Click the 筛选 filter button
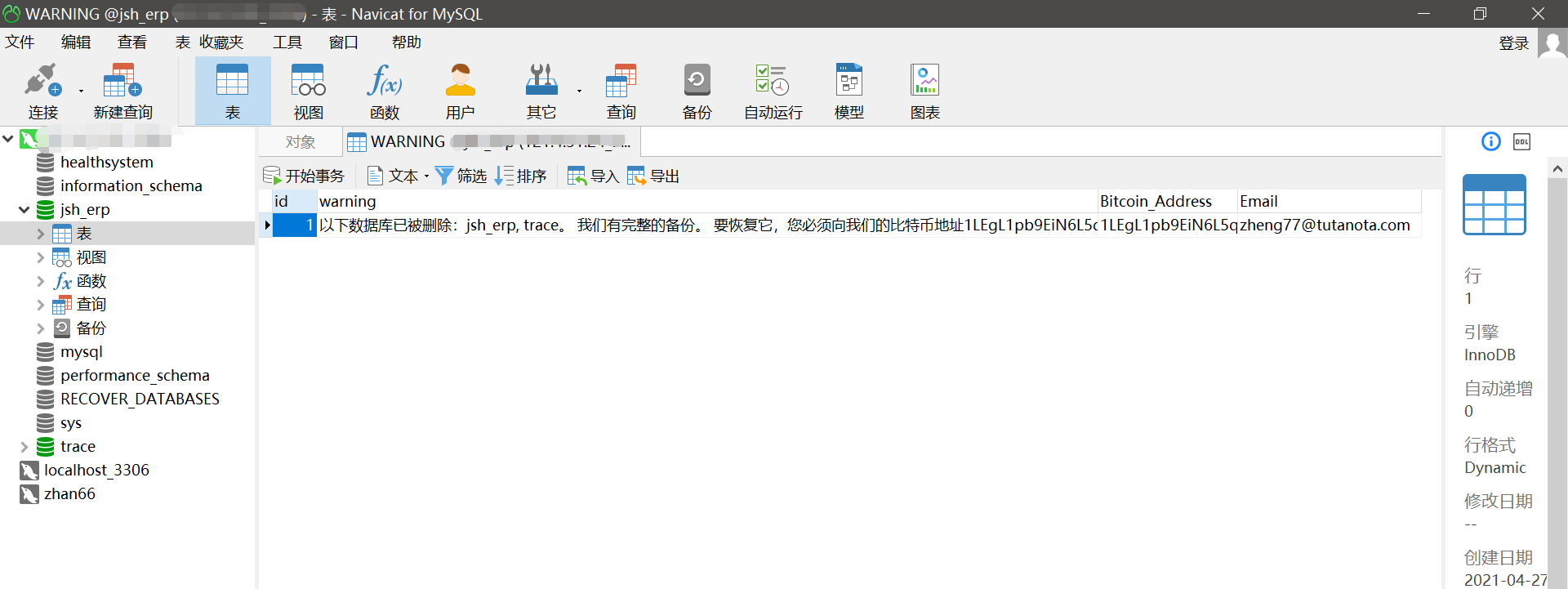 pos(461,176)
